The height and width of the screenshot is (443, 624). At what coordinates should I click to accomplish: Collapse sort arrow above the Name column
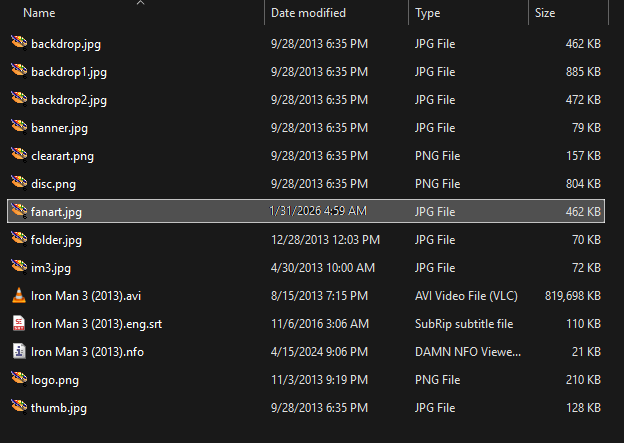(140, 3)
